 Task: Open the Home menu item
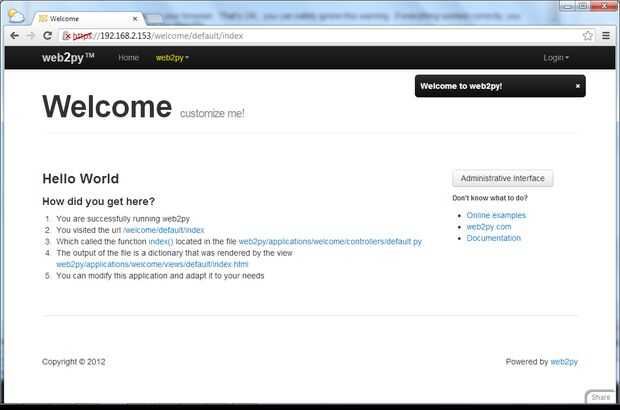(x=129, y=58)
